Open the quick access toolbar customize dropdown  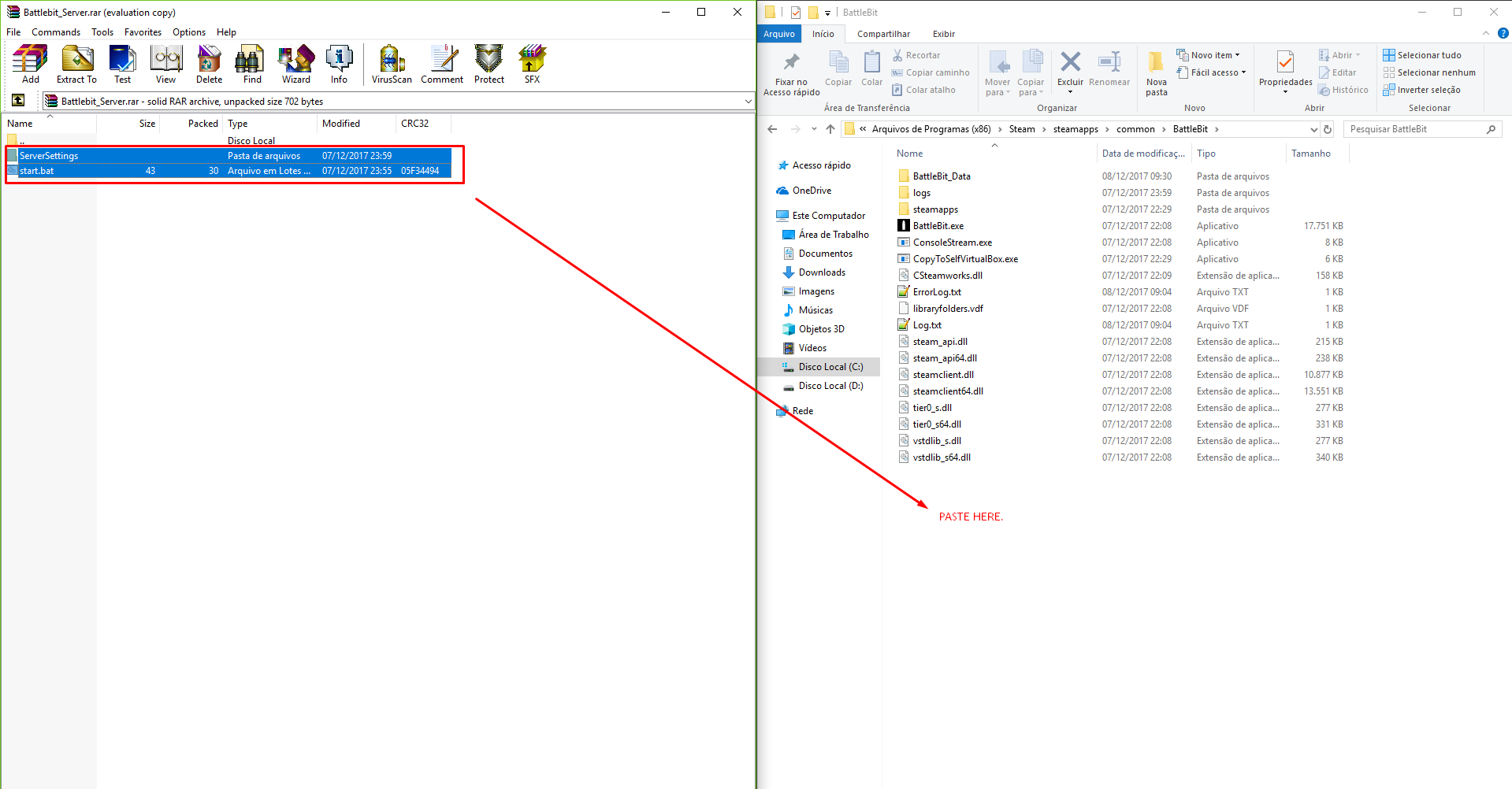pyautogui.click(x=827, y=13)
